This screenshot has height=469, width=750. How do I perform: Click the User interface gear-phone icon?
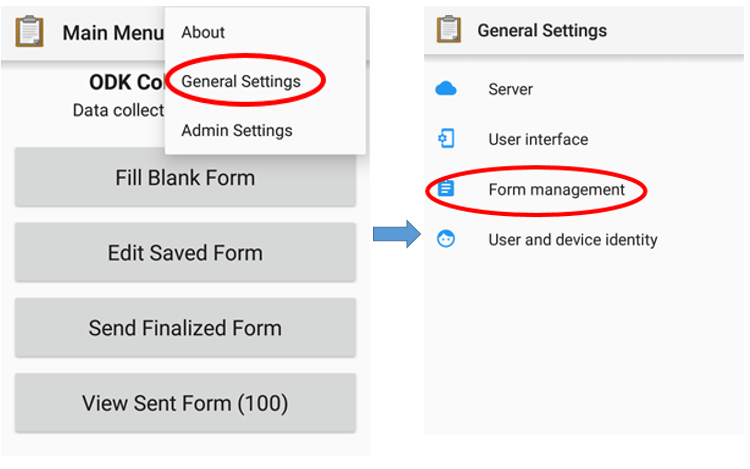[x=446, y=139]
